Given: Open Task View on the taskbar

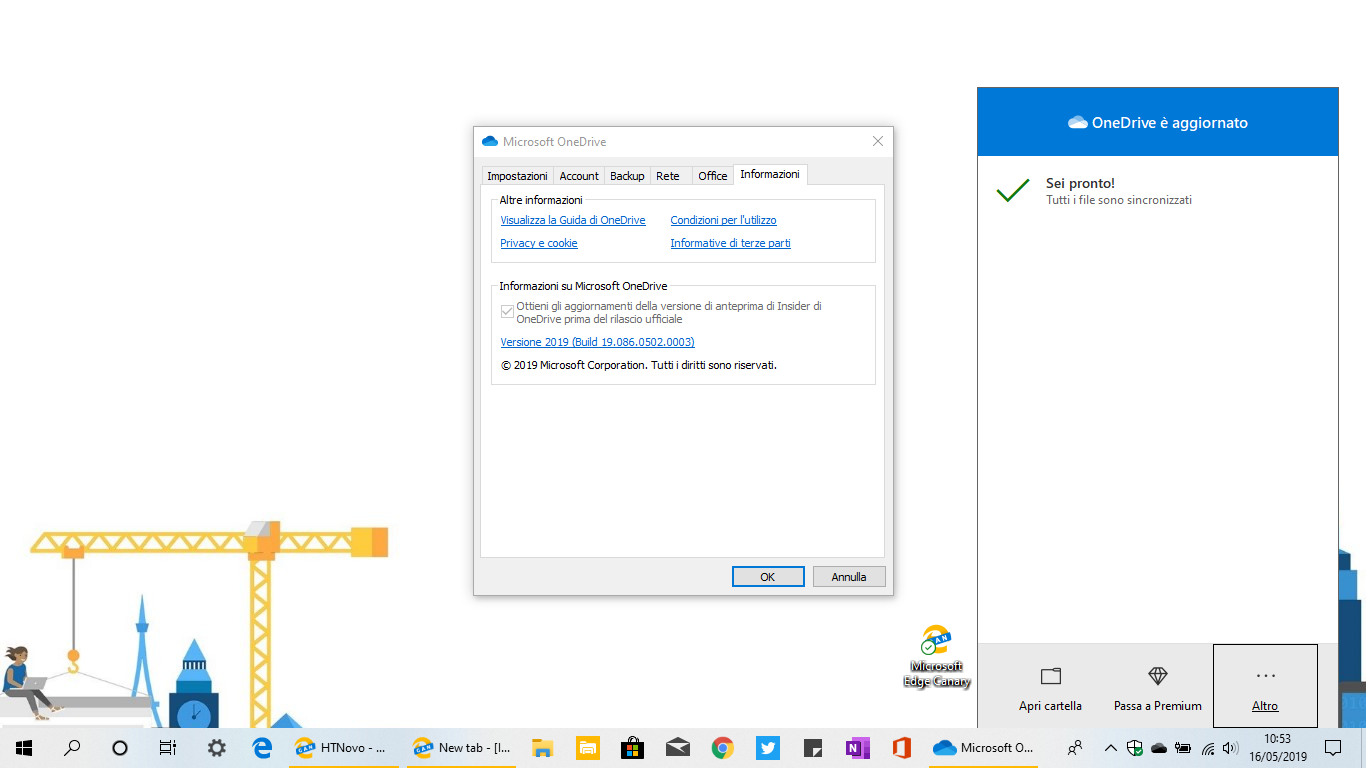Looking at the screenshot, I should click(x=168, y=747).
